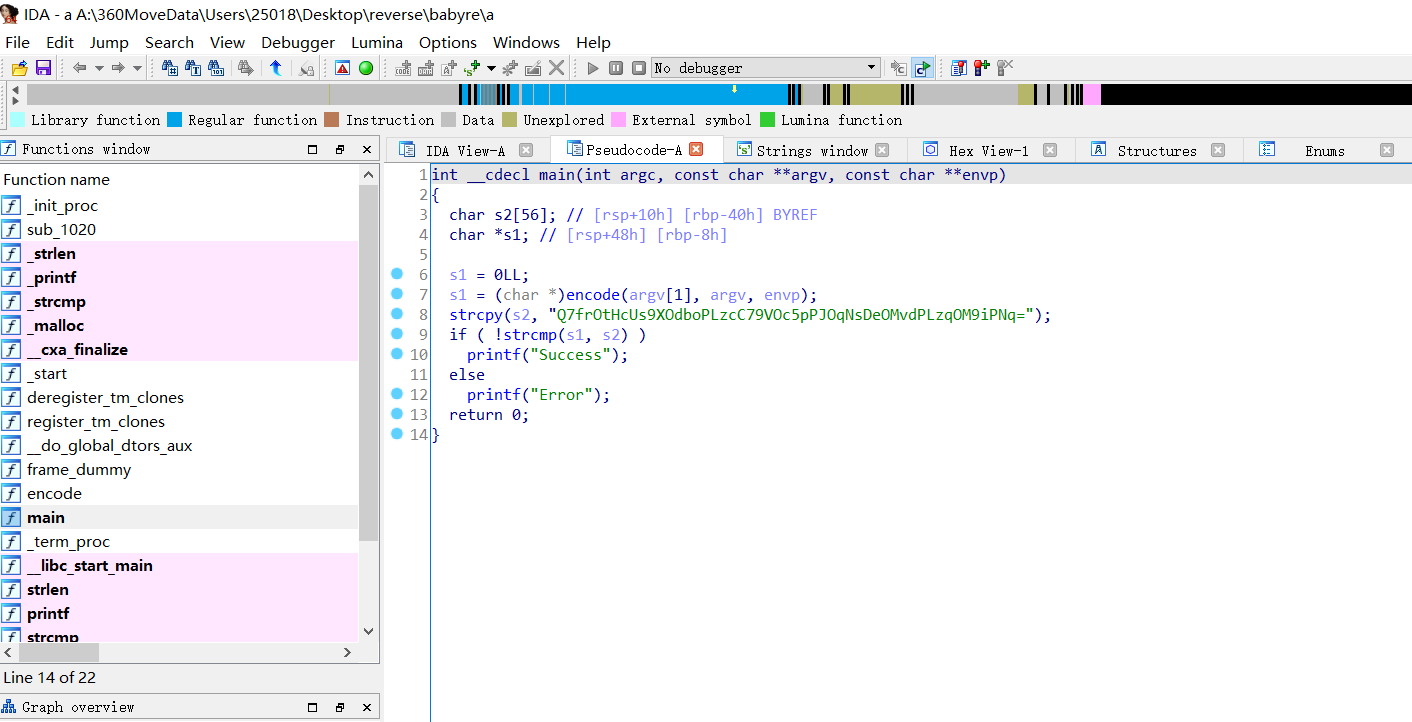This screenshot has width=1412, height=722.
Task: Jump forward with the right arrow icon
Action: 118,68
